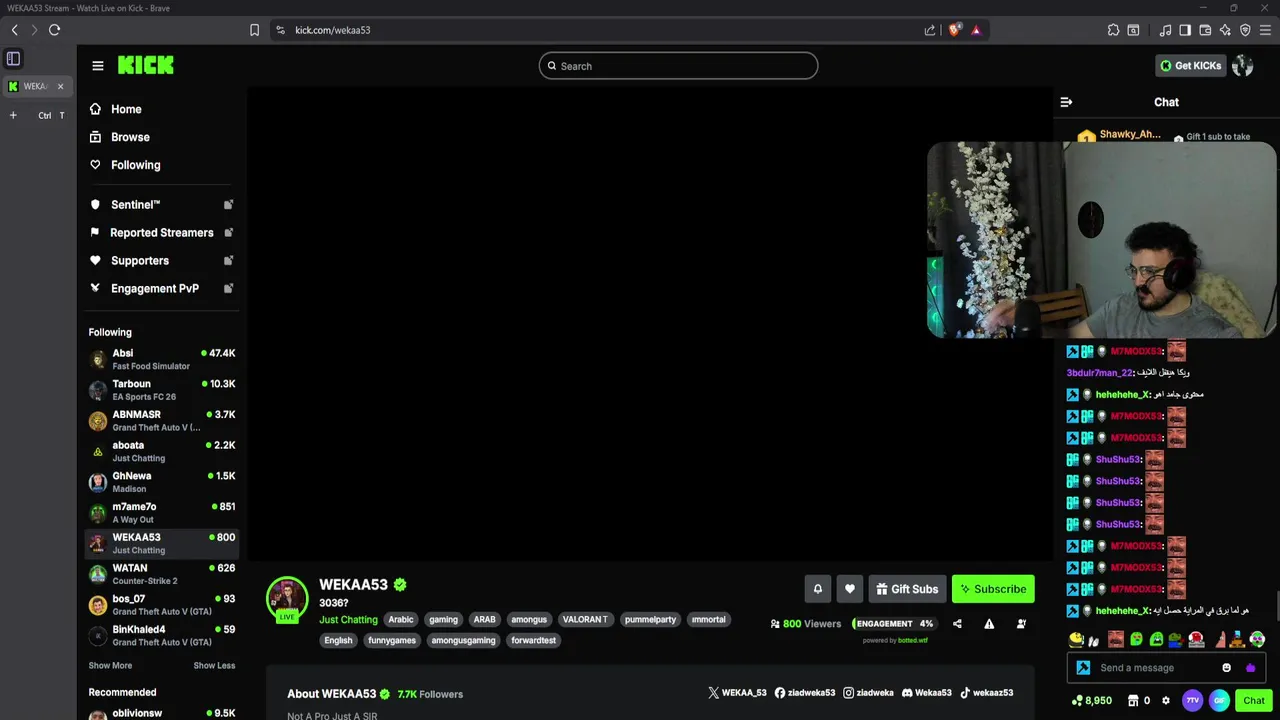The image size is (1280, 720).
Task: Open a new tab with plus button
Action: click(x=13, y=116)
